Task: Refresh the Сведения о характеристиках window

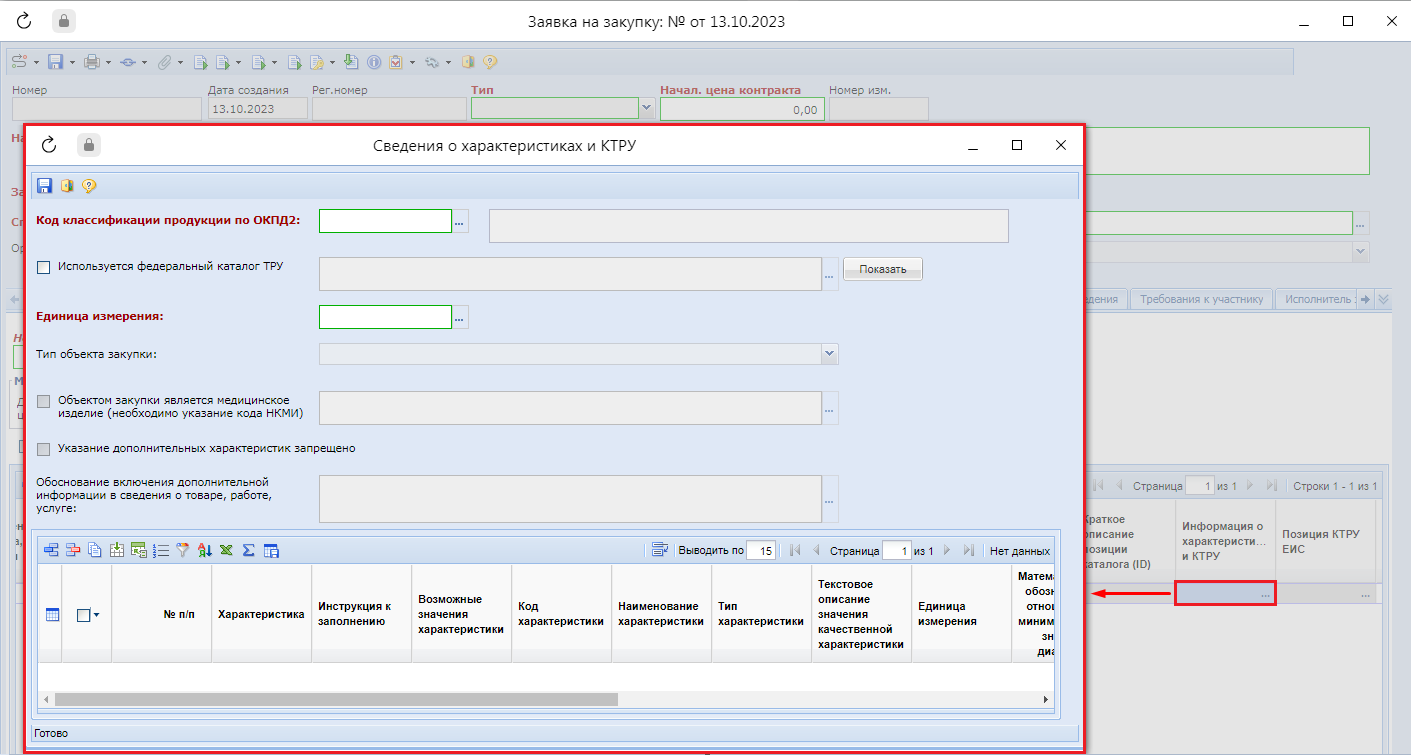Action: coord(49,146)
